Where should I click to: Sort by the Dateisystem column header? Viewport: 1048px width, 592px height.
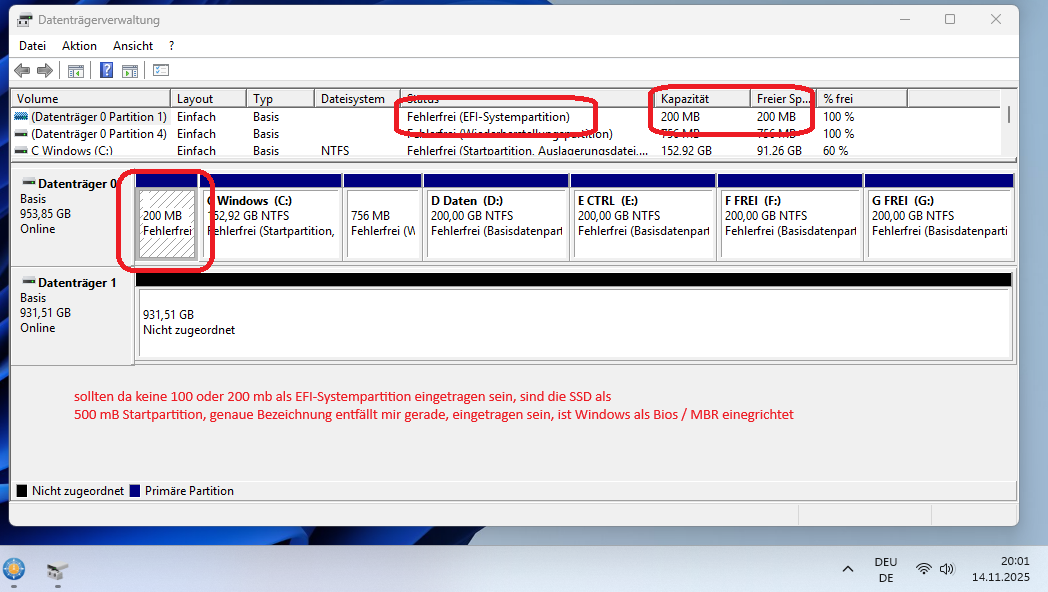pyautogui.click(x=357, y=98)
